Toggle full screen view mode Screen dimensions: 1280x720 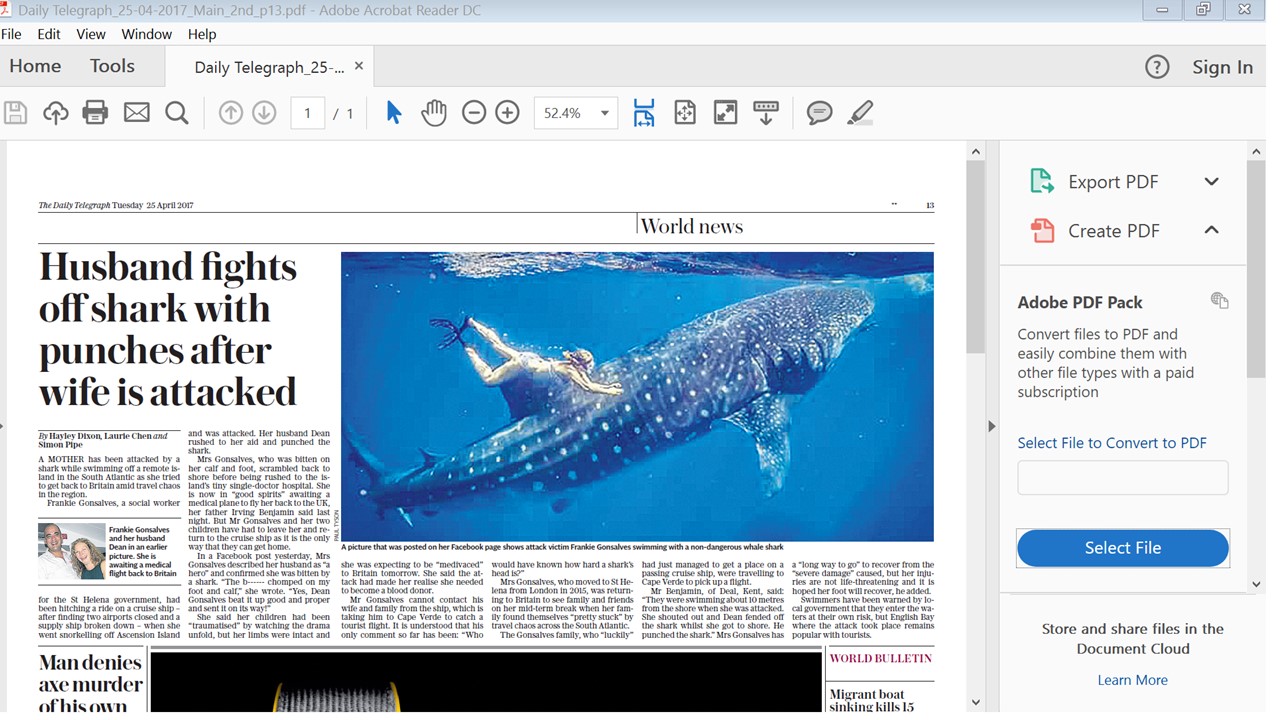725,113
